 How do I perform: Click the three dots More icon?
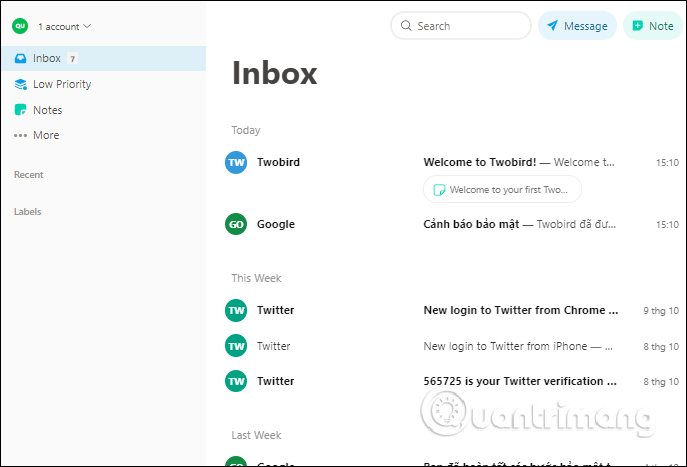(x=20, y=135)
